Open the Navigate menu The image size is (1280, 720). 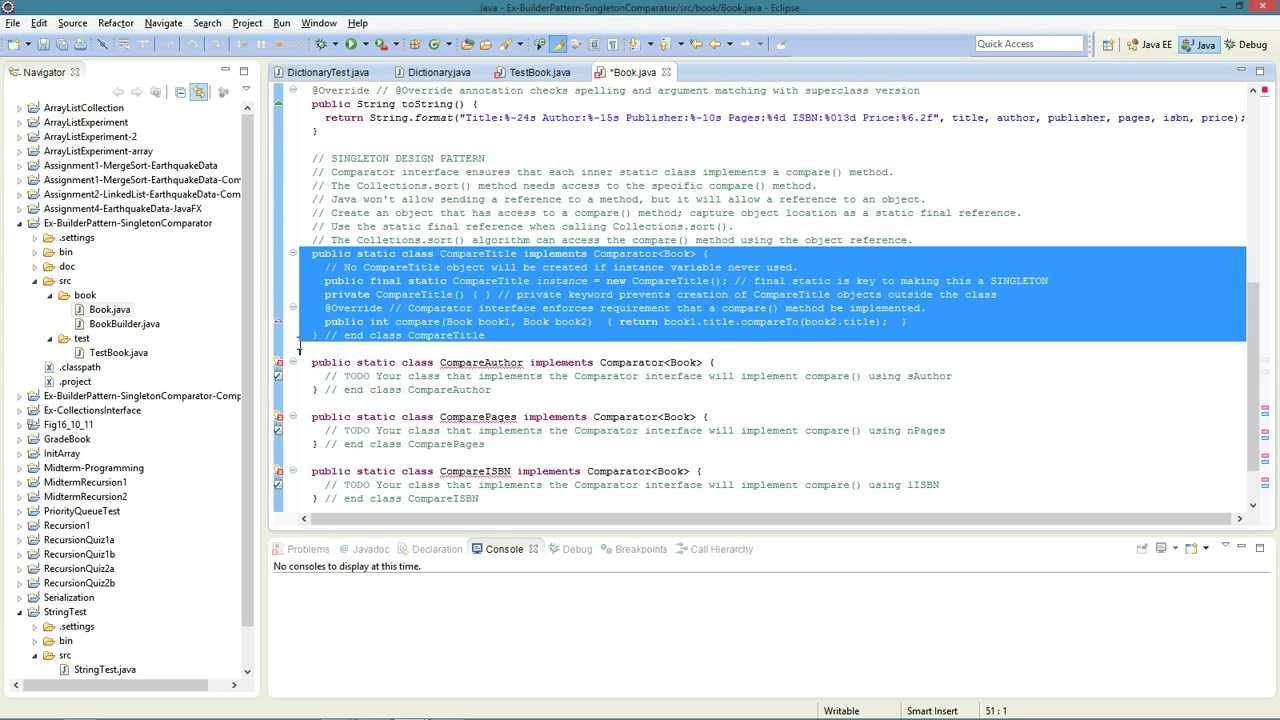click(163, 22)
